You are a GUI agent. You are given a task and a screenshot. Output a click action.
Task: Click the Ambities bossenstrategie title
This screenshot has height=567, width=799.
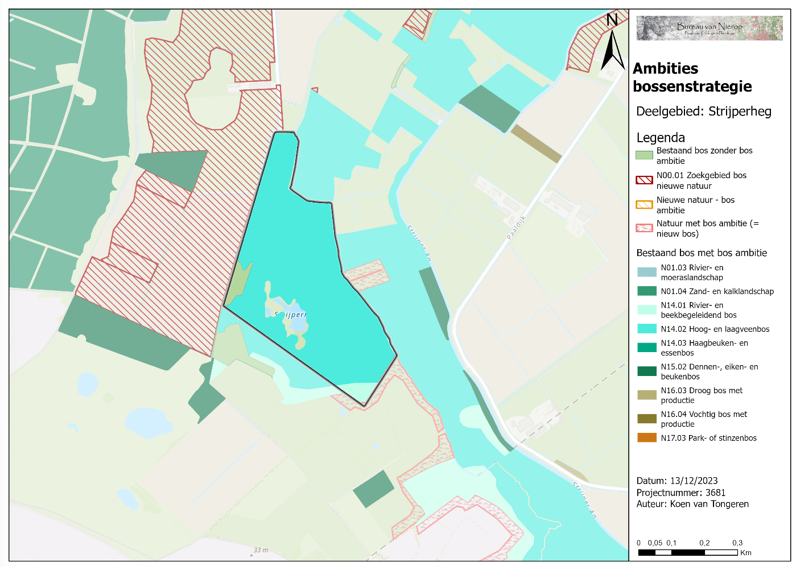tap(693, 78)
